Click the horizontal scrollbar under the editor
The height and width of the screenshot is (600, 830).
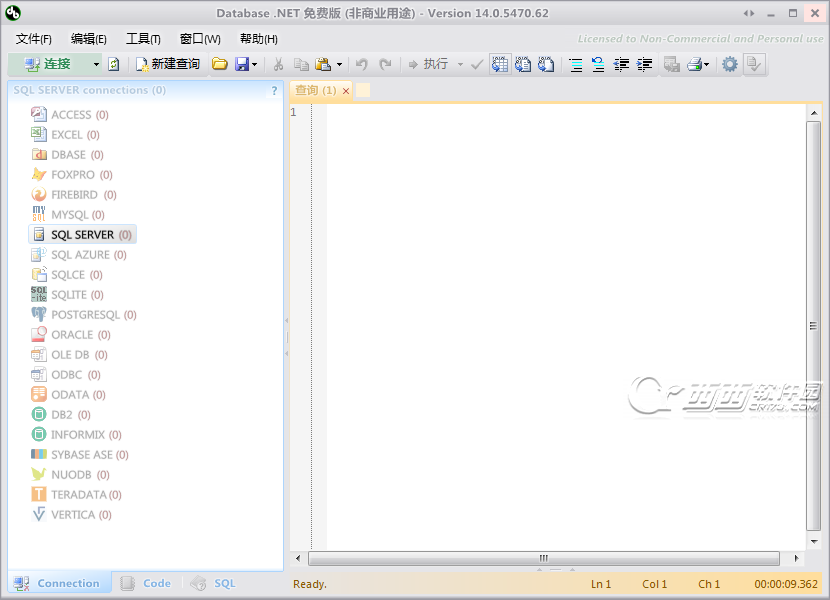pos(544,558)
